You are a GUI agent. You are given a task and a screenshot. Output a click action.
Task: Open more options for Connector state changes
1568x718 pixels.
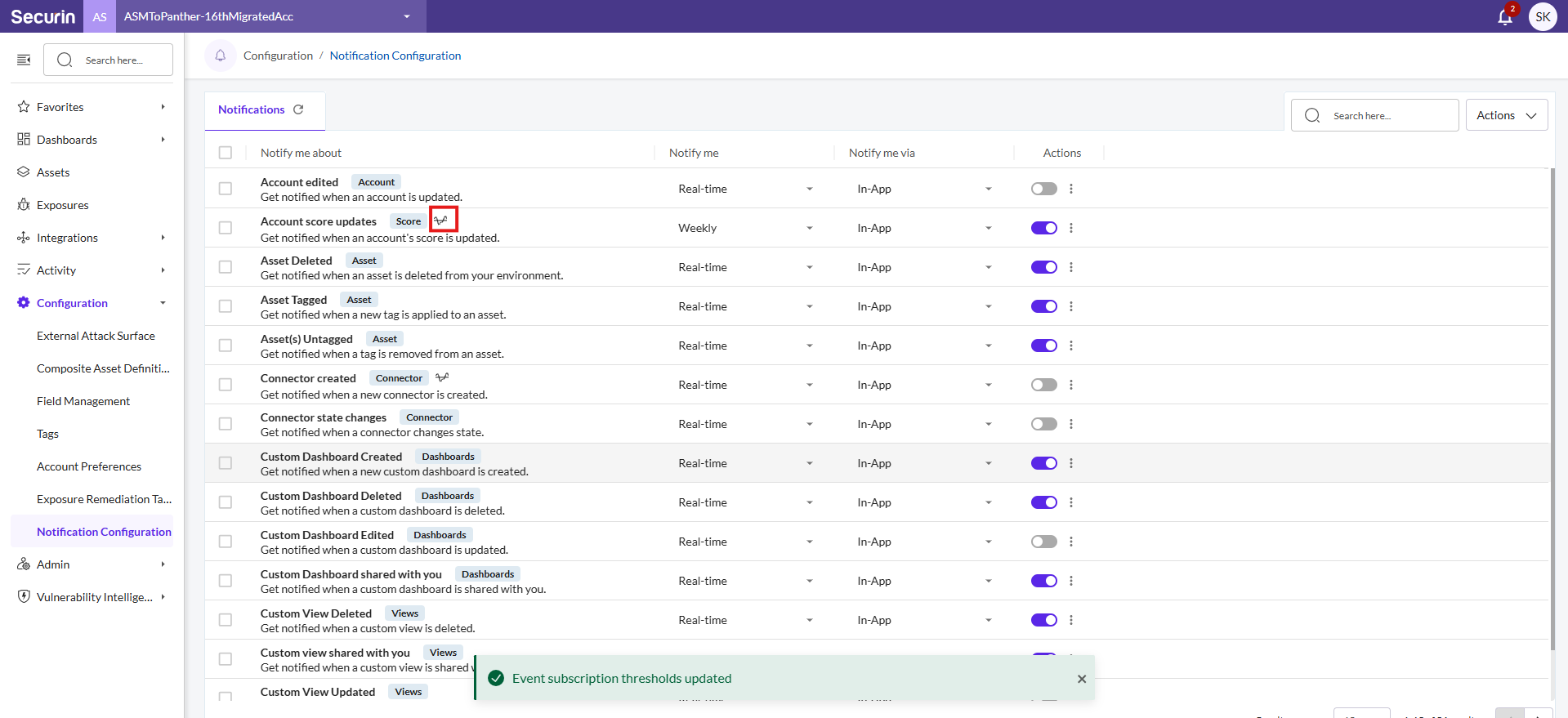point(1070,424)
